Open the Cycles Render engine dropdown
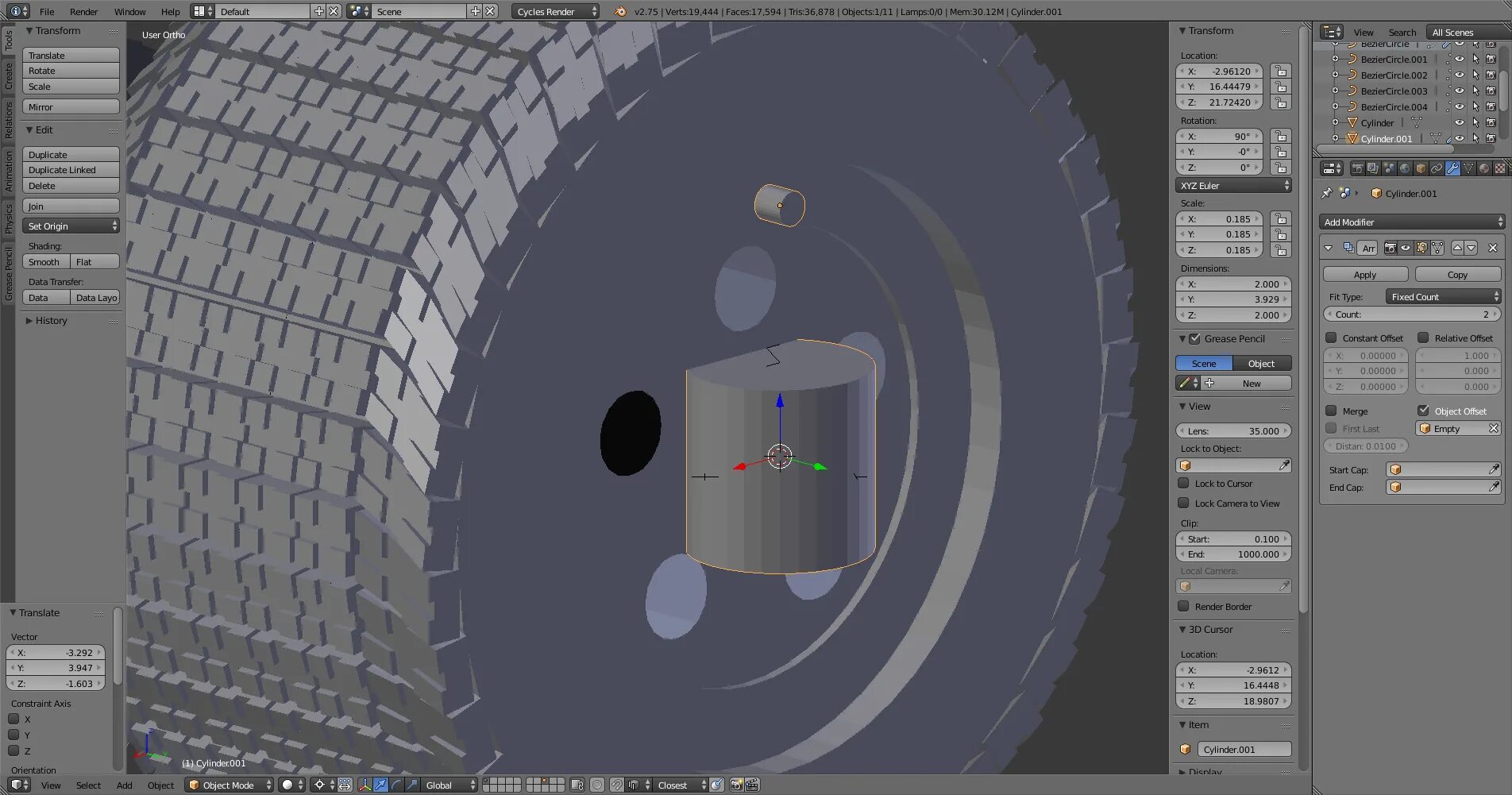The width and height of the screenshot is (1512, 795). coord(555,11)
